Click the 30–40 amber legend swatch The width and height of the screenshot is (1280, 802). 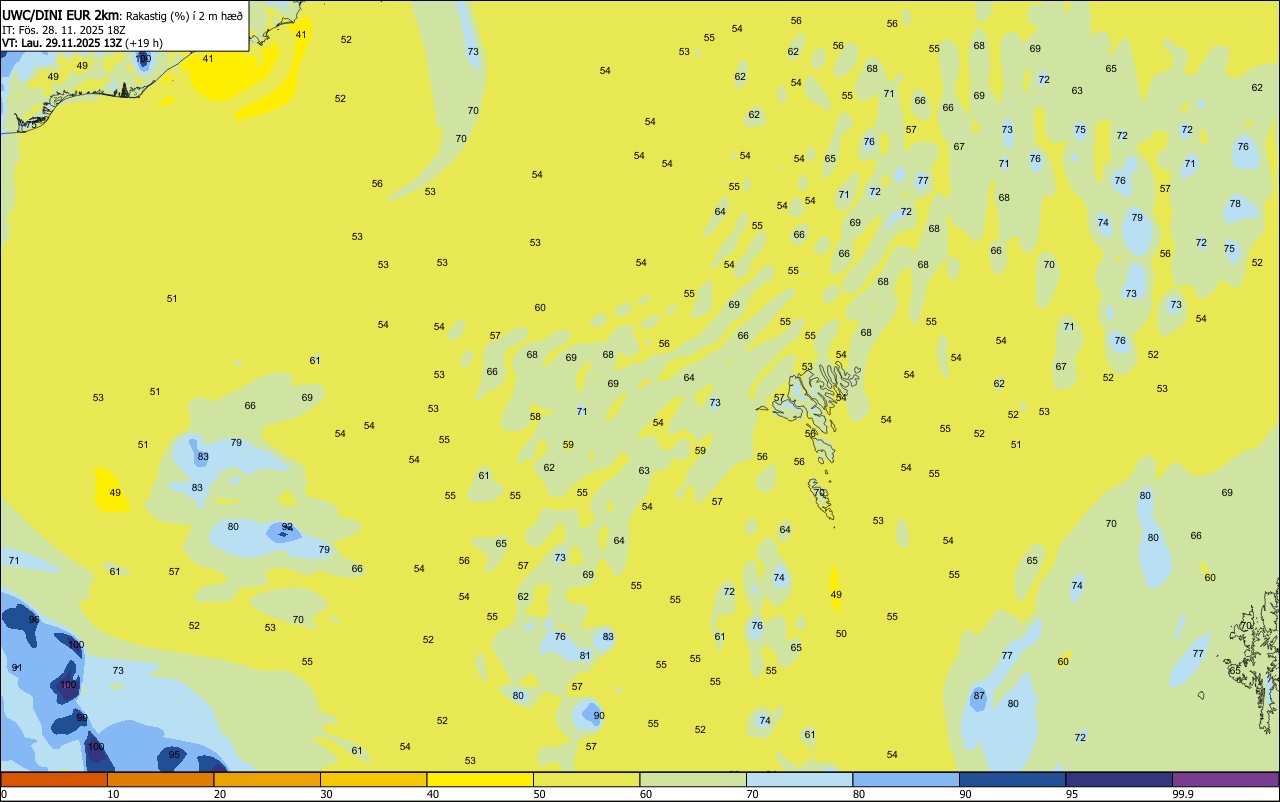click(x=373, y=779)
